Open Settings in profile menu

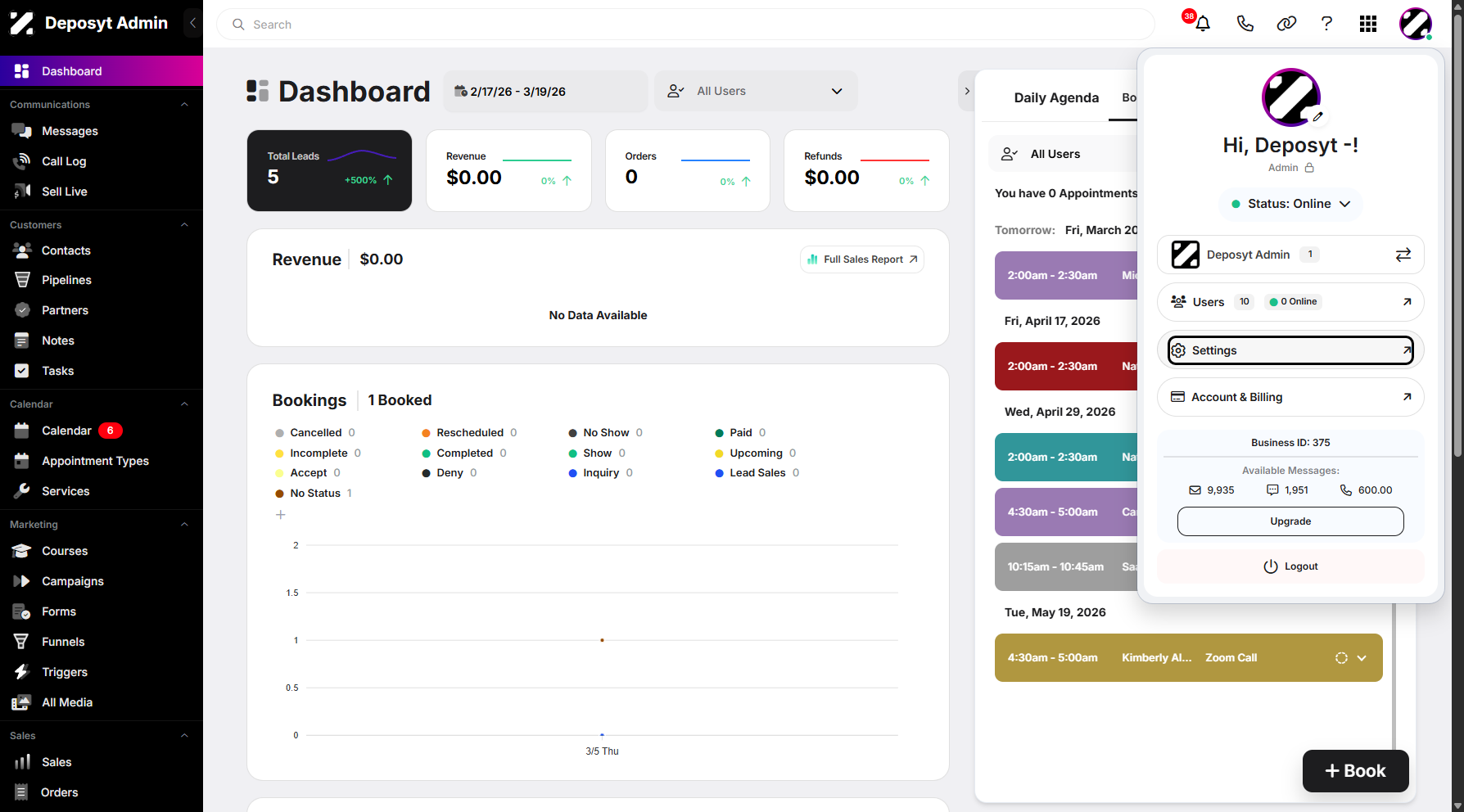pos(1290,350)
